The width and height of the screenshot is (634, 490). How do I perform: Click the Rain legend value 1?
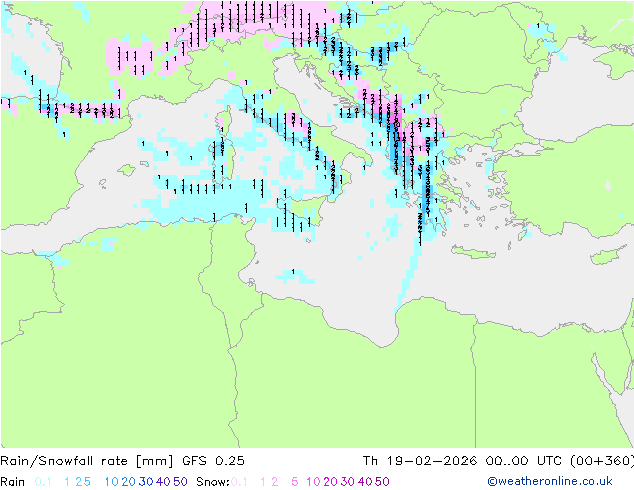click(x=67, y=482)
